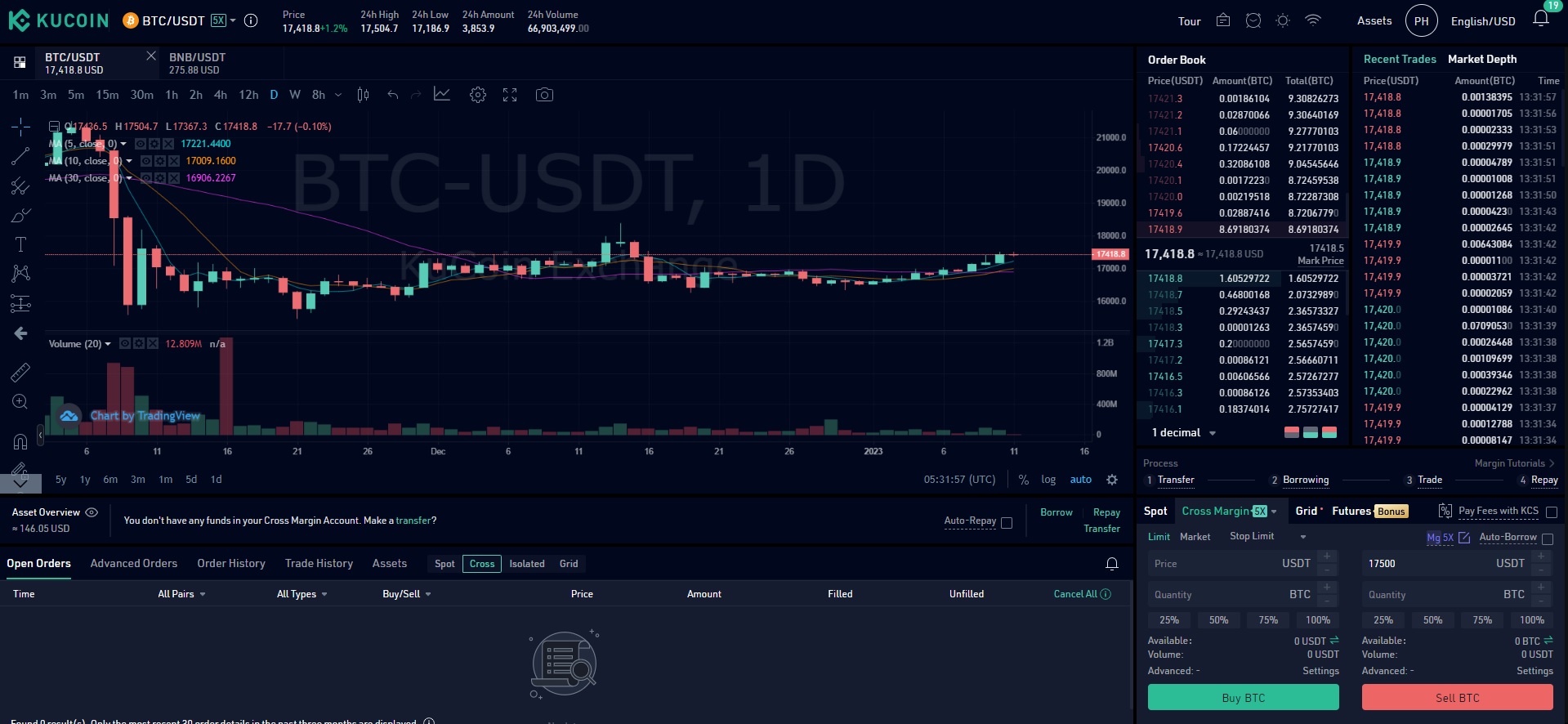This screenshot has width=1568, height=724.
Task: Open the Mg 5X leverage edit icon
Action: click(1464, 538)
